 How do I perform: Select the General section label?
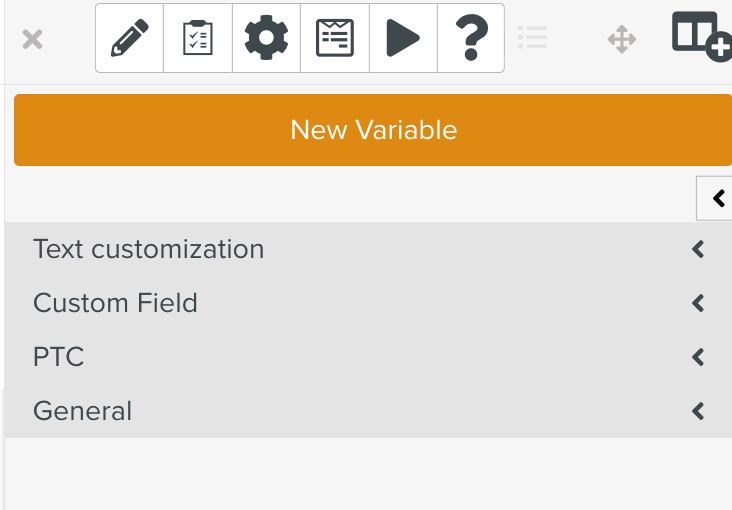(82, 411)
